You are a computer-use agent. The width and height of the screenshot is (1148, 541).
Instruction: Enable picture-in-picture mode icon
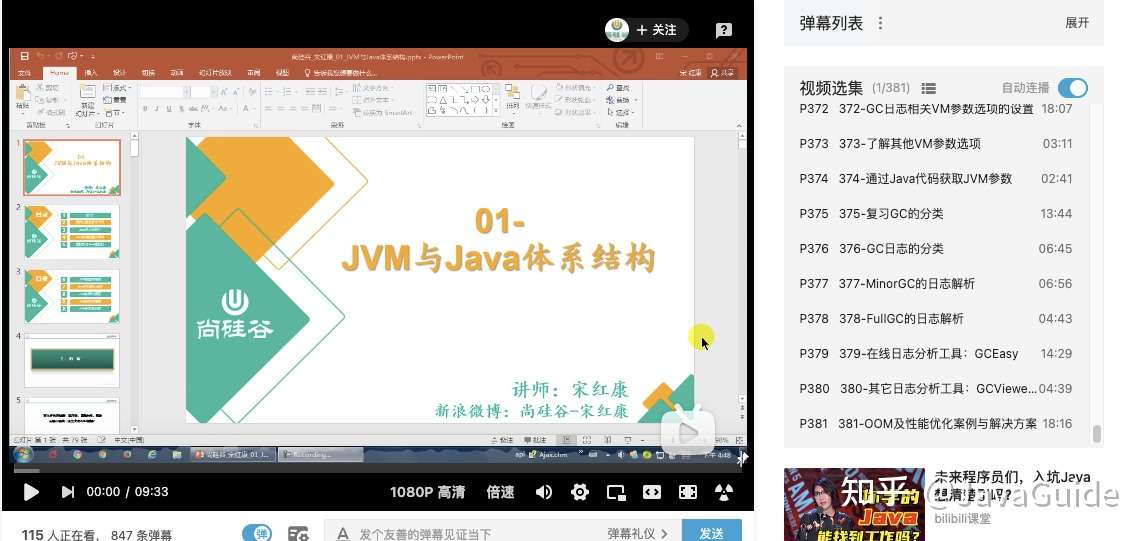616,492
